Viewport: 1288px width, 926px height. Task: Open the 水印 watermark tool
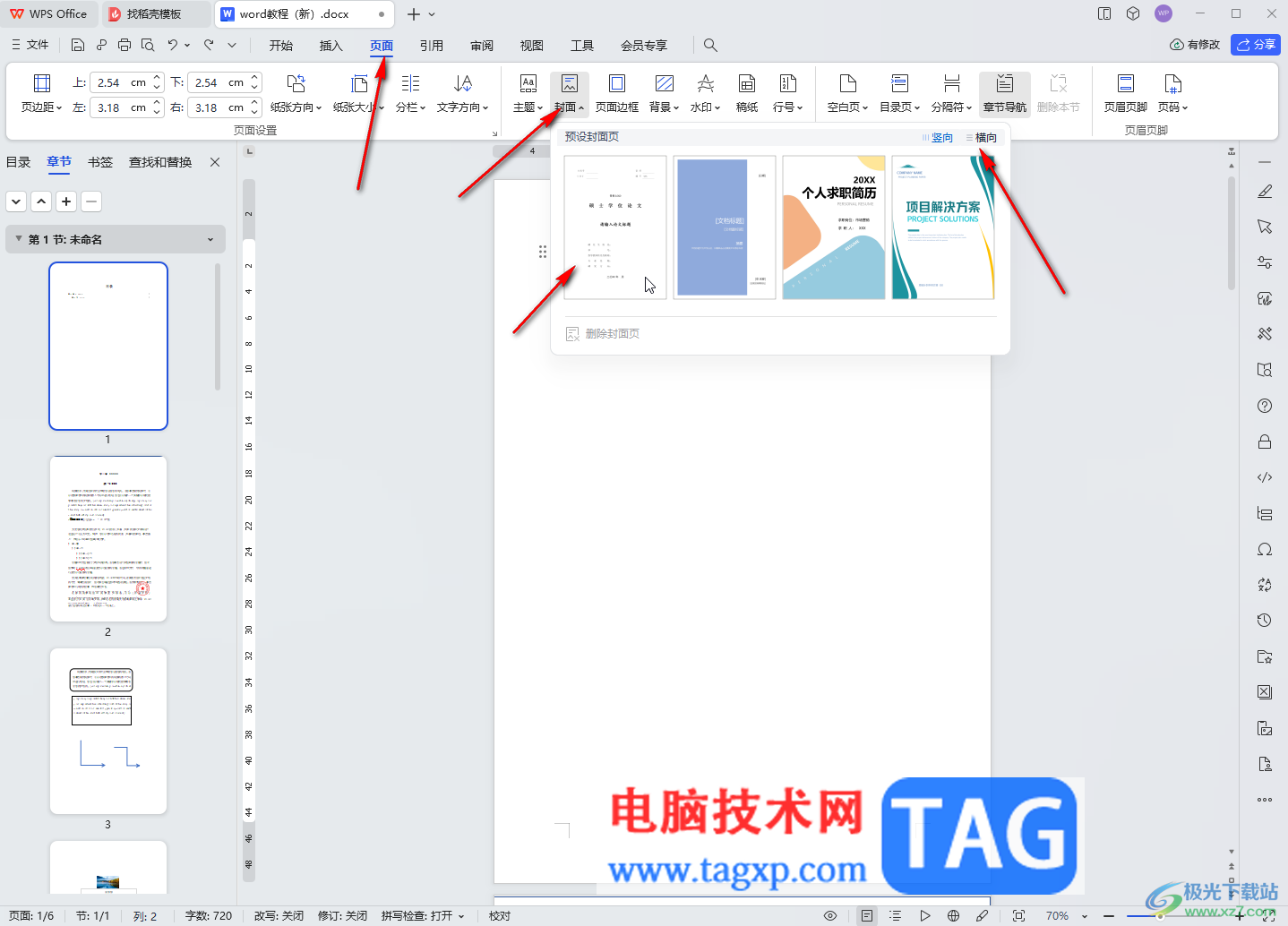[x=705, y=93]
